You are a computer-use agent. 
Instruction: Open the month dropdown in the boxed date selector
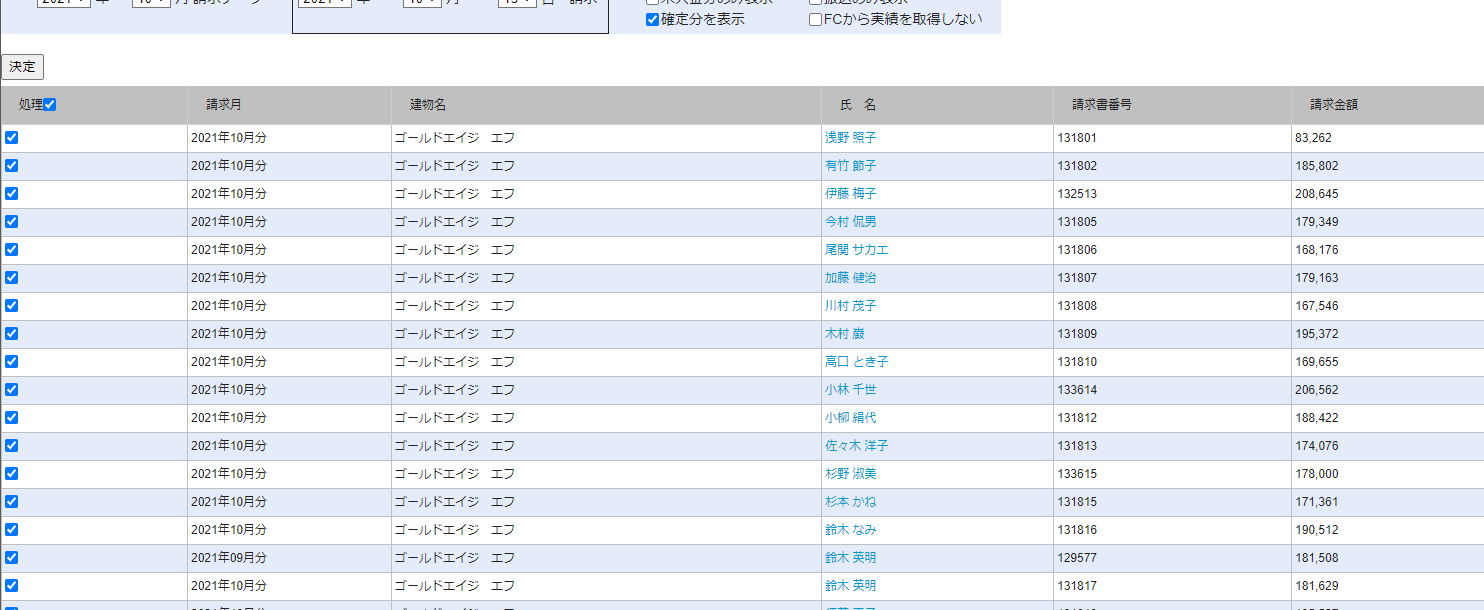(423, 3)
